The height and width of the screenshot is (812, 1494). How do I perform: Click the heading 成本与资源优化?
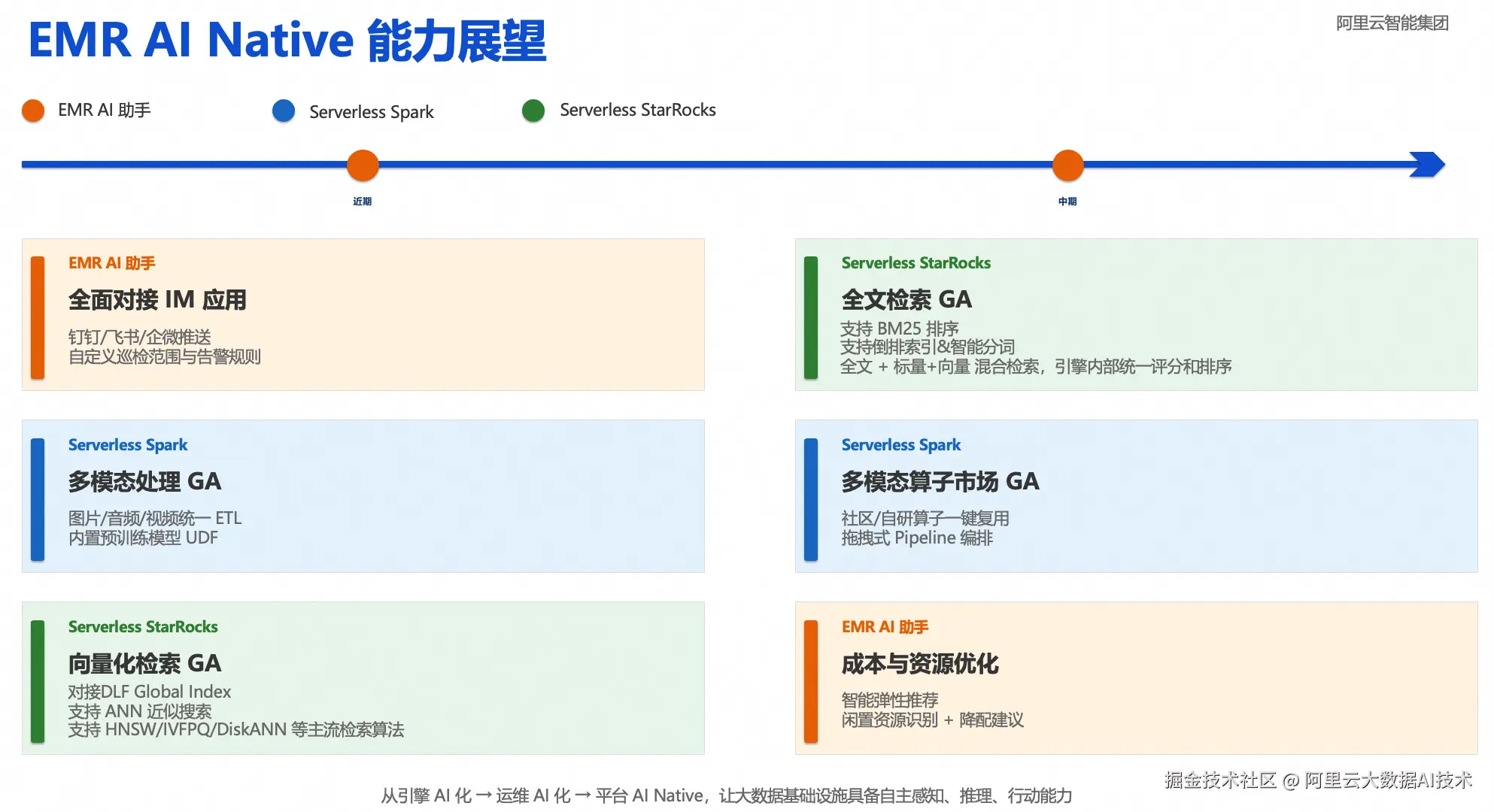click(x=920, y=663)
